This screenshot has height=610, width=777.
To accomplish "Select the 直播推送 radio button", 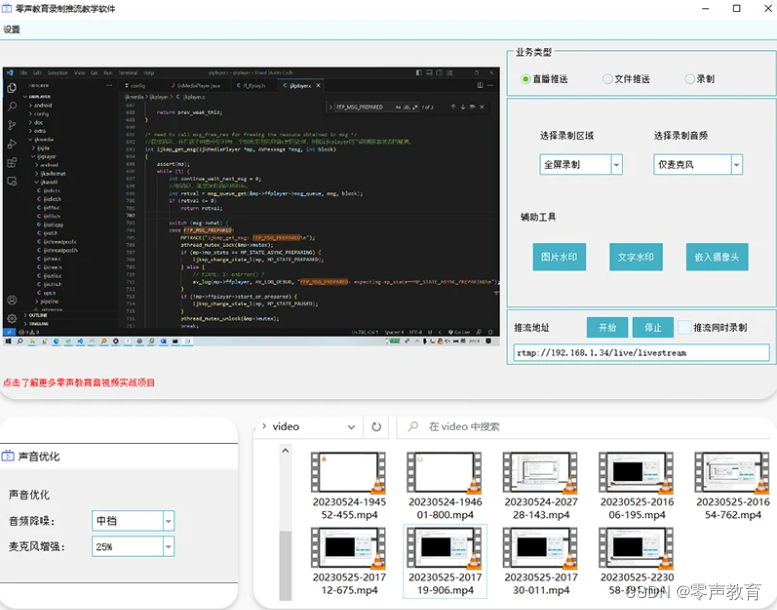I will click(526, 79).
